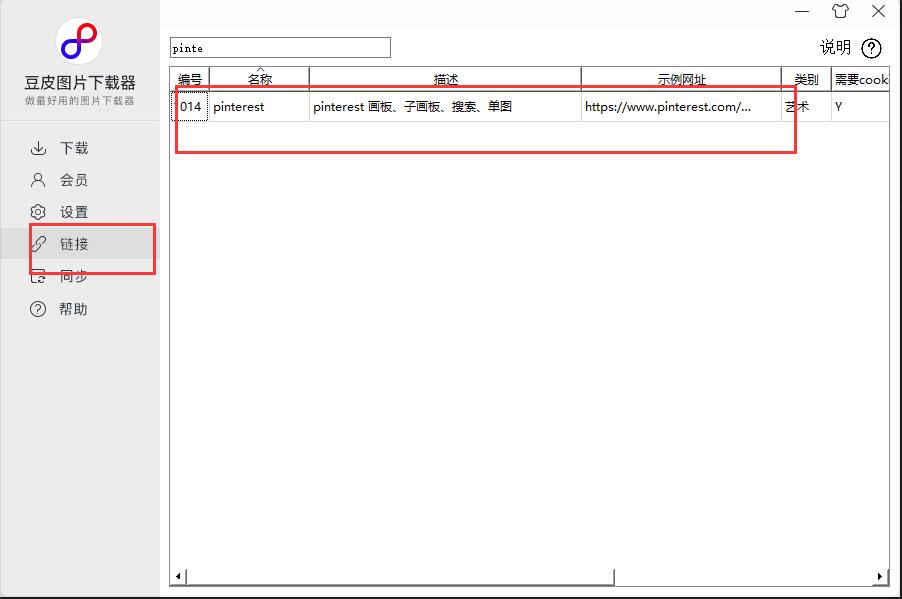
Task: Click the download arrow icon in sidebar
Action: click(x=38, y=148)
